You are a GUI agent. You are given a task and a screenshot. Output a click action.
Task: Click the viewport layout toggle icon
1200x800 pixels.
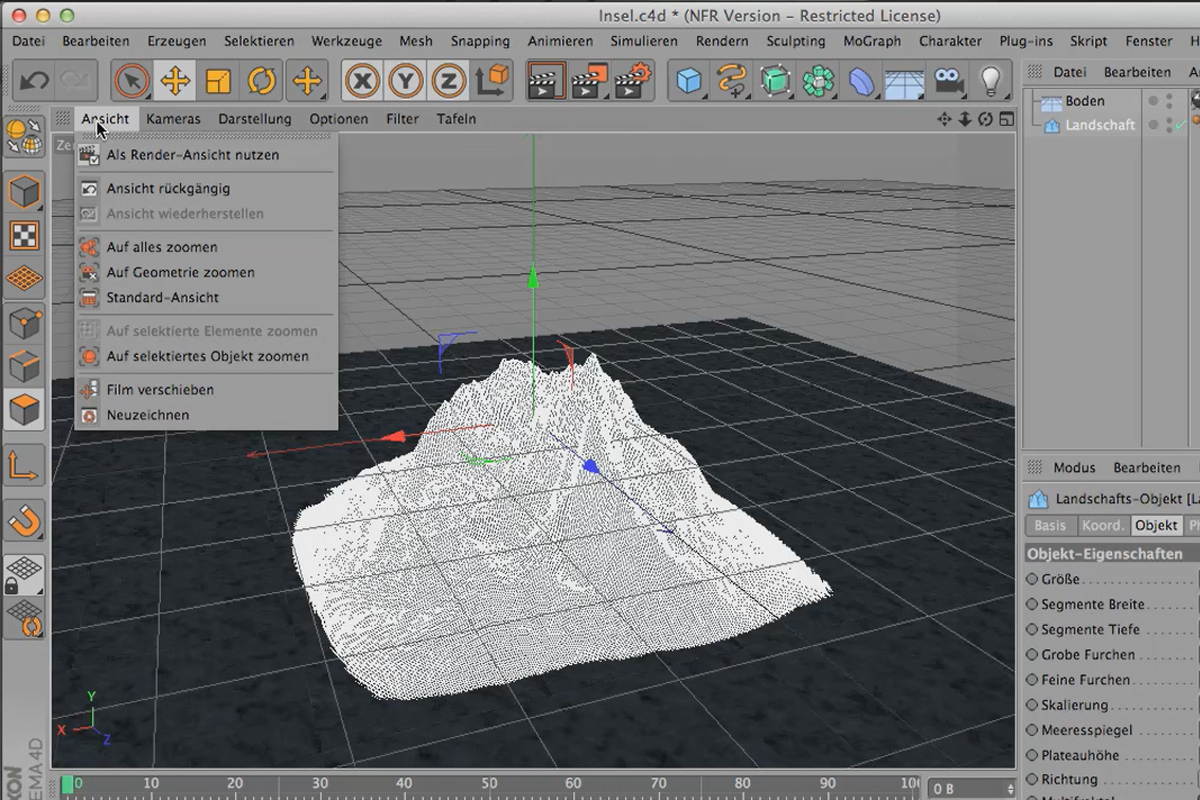pyautogui.click(x=1006, y=119)
